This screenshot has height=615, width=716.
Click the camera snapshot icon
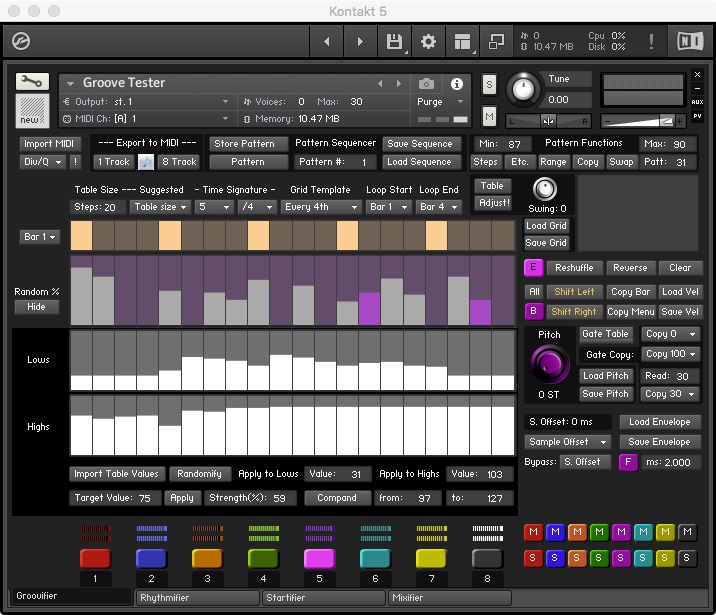(x=427, y=83)
